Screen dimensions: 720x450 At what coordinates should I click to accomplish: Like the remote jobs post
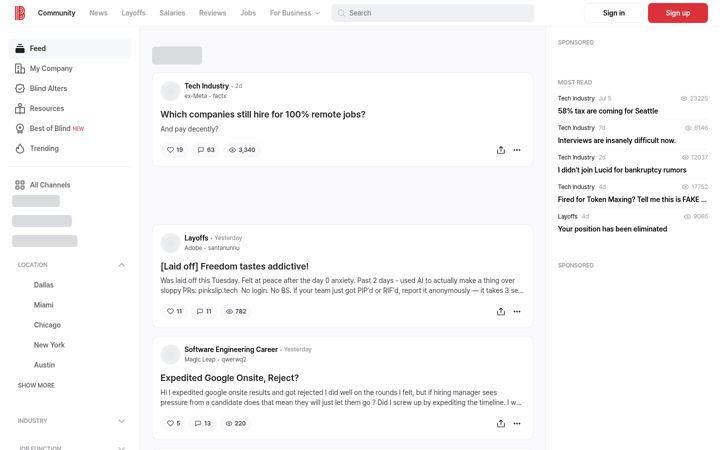(x=174, y=150)
